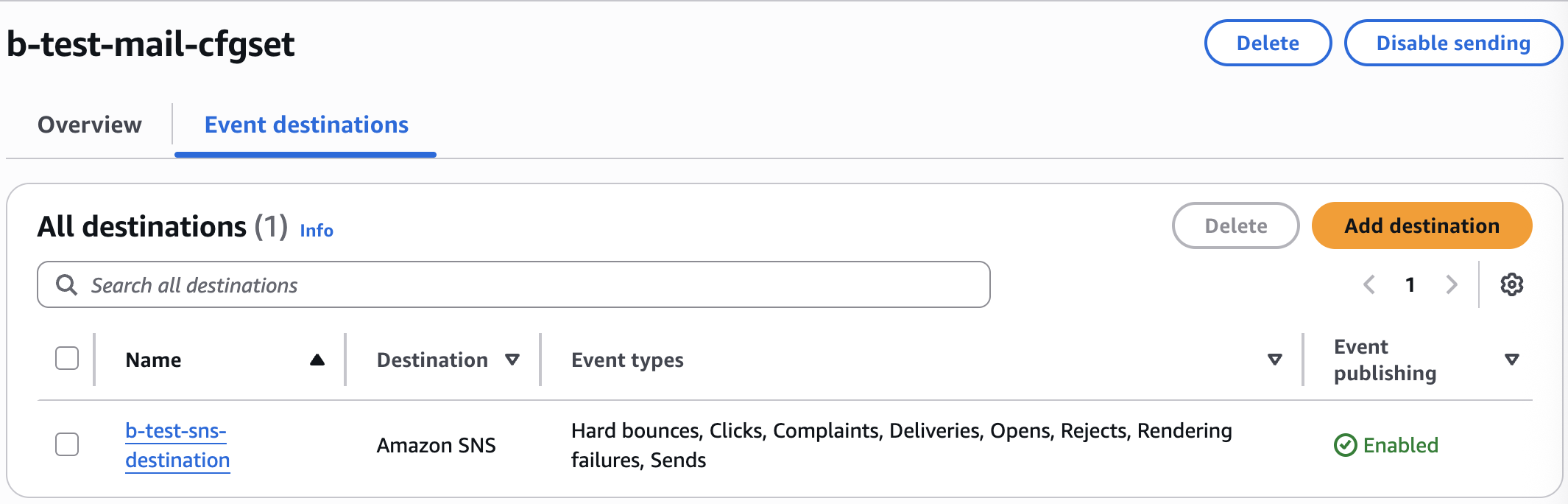Open table preferences gear icon

pos(1511,284)
